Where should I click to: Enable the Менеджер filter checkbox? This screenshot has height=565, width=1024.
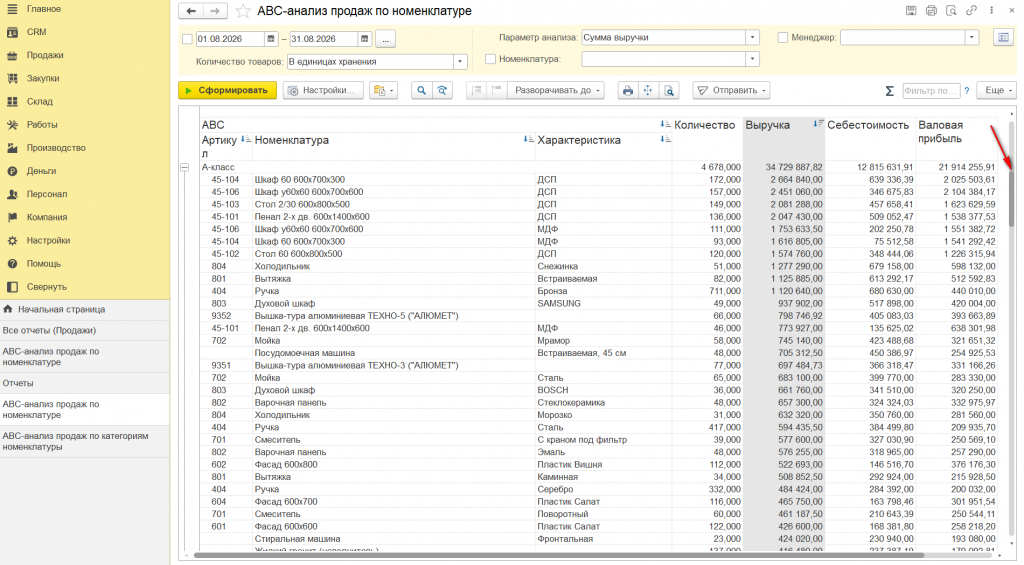click(x=782, y=38)
